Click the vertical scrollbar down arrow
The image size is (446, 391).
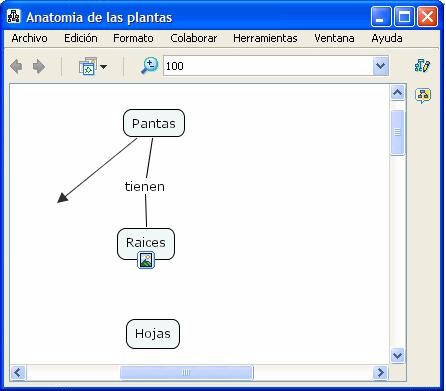click(397, 355)
